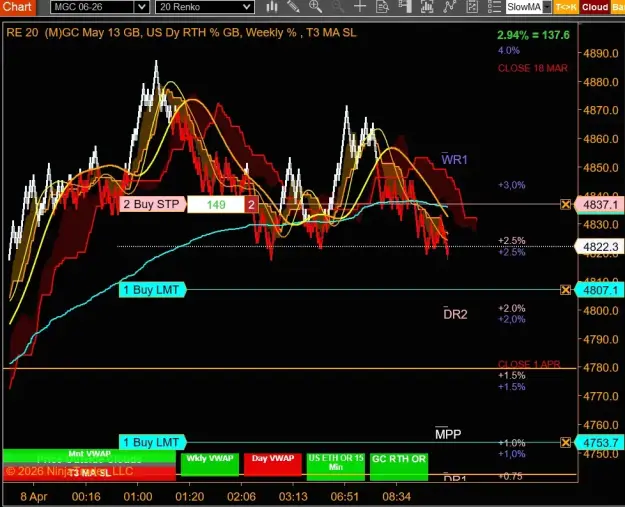The height and width of the screenshot is (507, 625).
Task: Toggle the Cloud button
Action: click(595, 7)
